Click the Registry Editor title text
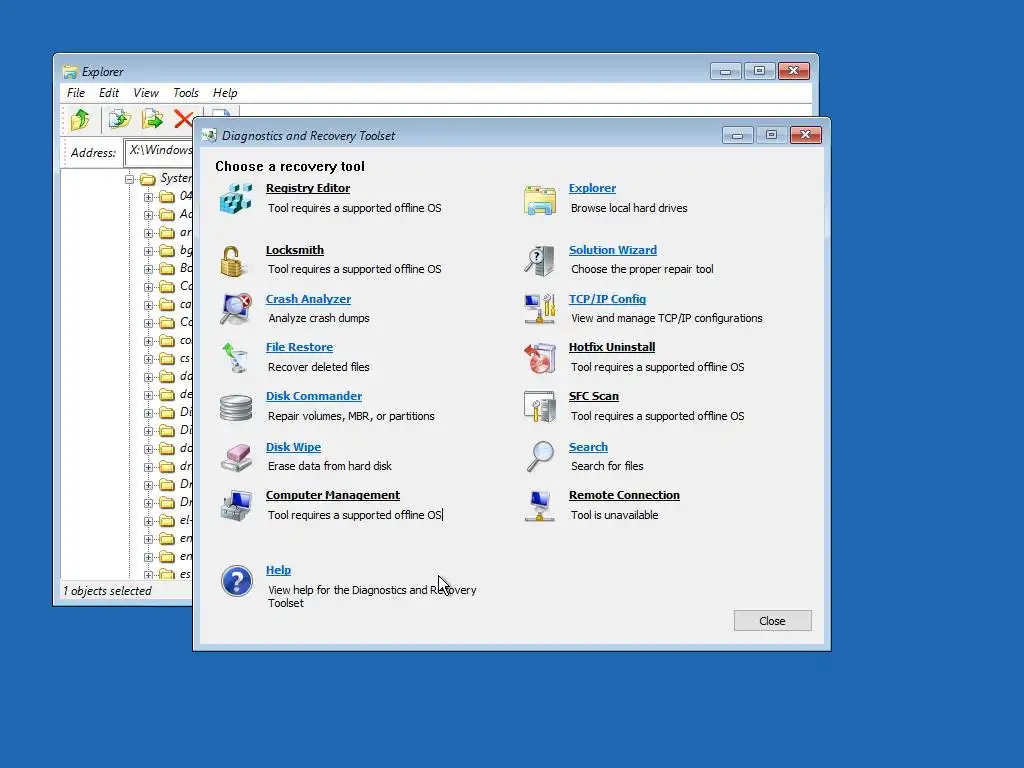The width and height of the screenshot is (1024, 768). tap(308, 188)
